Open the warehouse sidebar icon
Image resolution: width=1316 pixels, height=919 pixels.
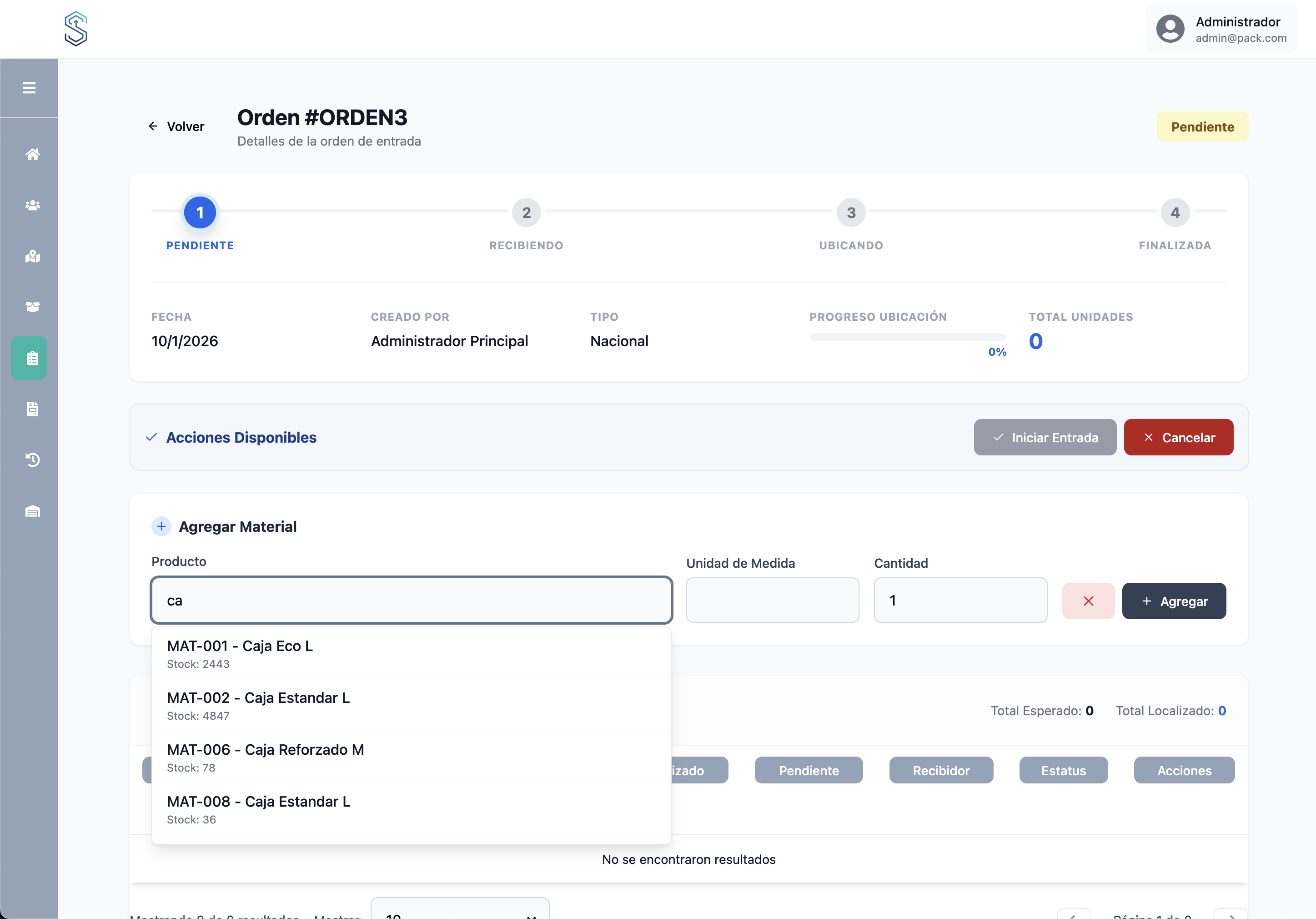pyautogui.click(x=33, y=511)
